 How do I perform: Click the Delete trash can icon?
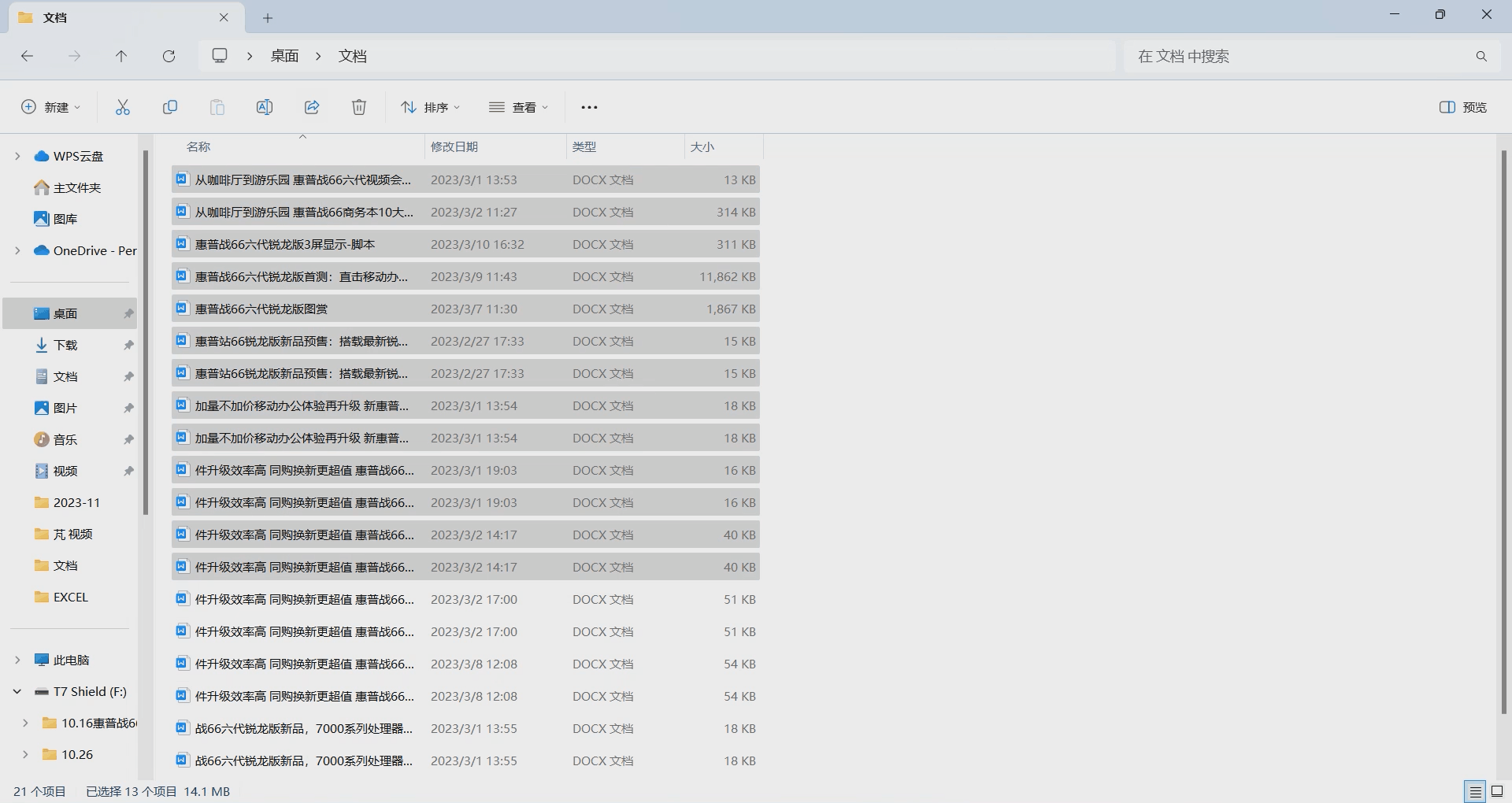pos(359,107)
